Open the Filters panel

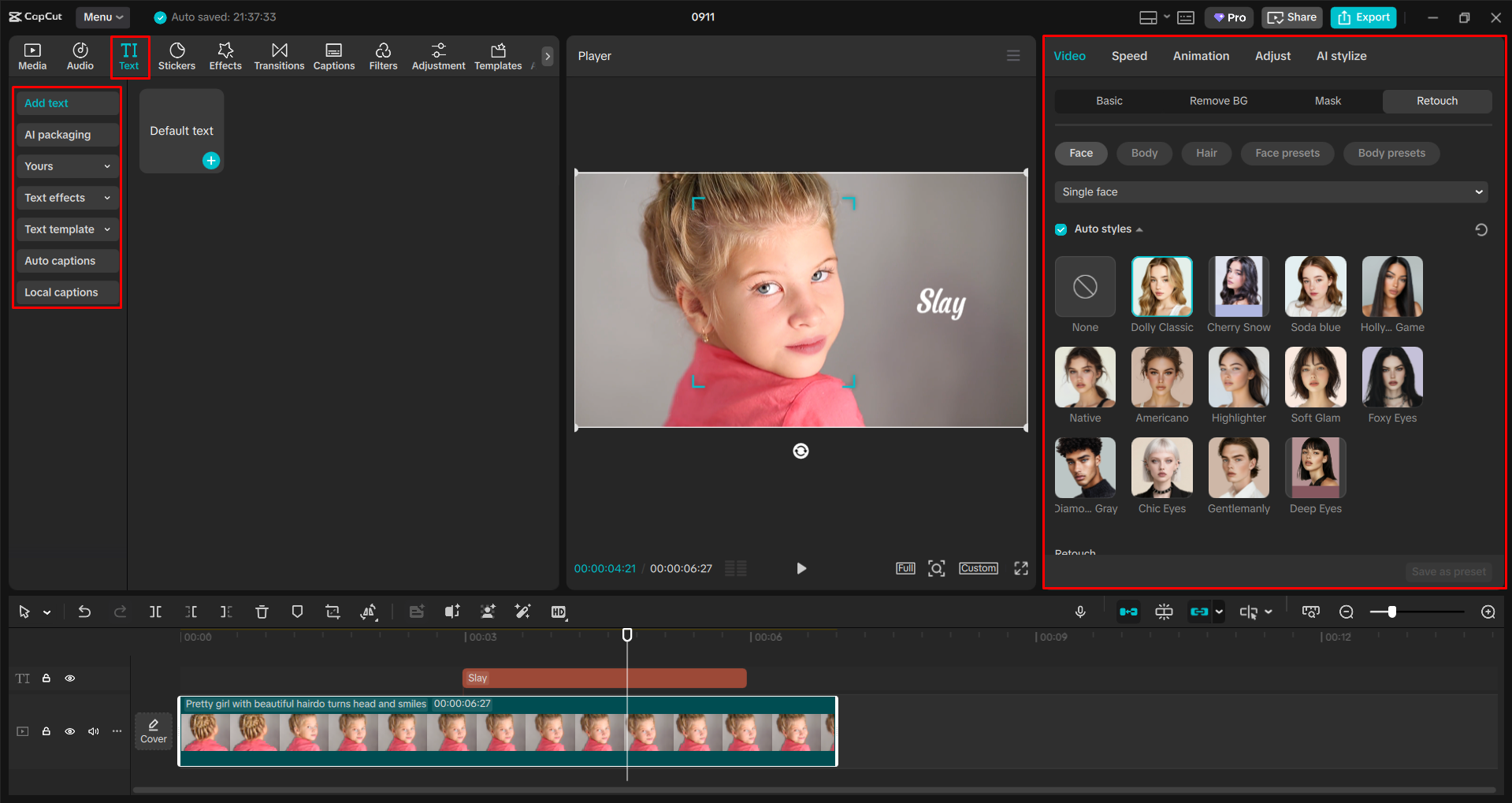pyautogui.click(x=383, y=55)
